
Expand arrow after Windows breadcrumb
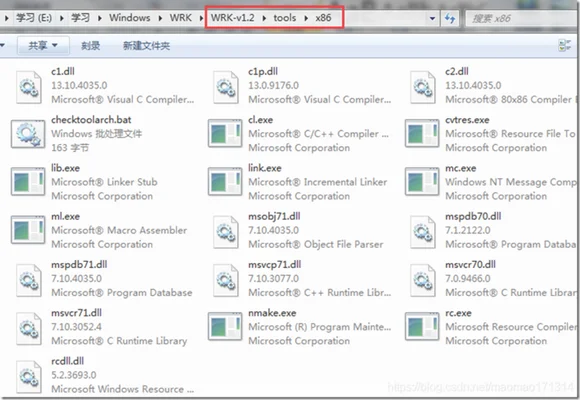point(160,18)
